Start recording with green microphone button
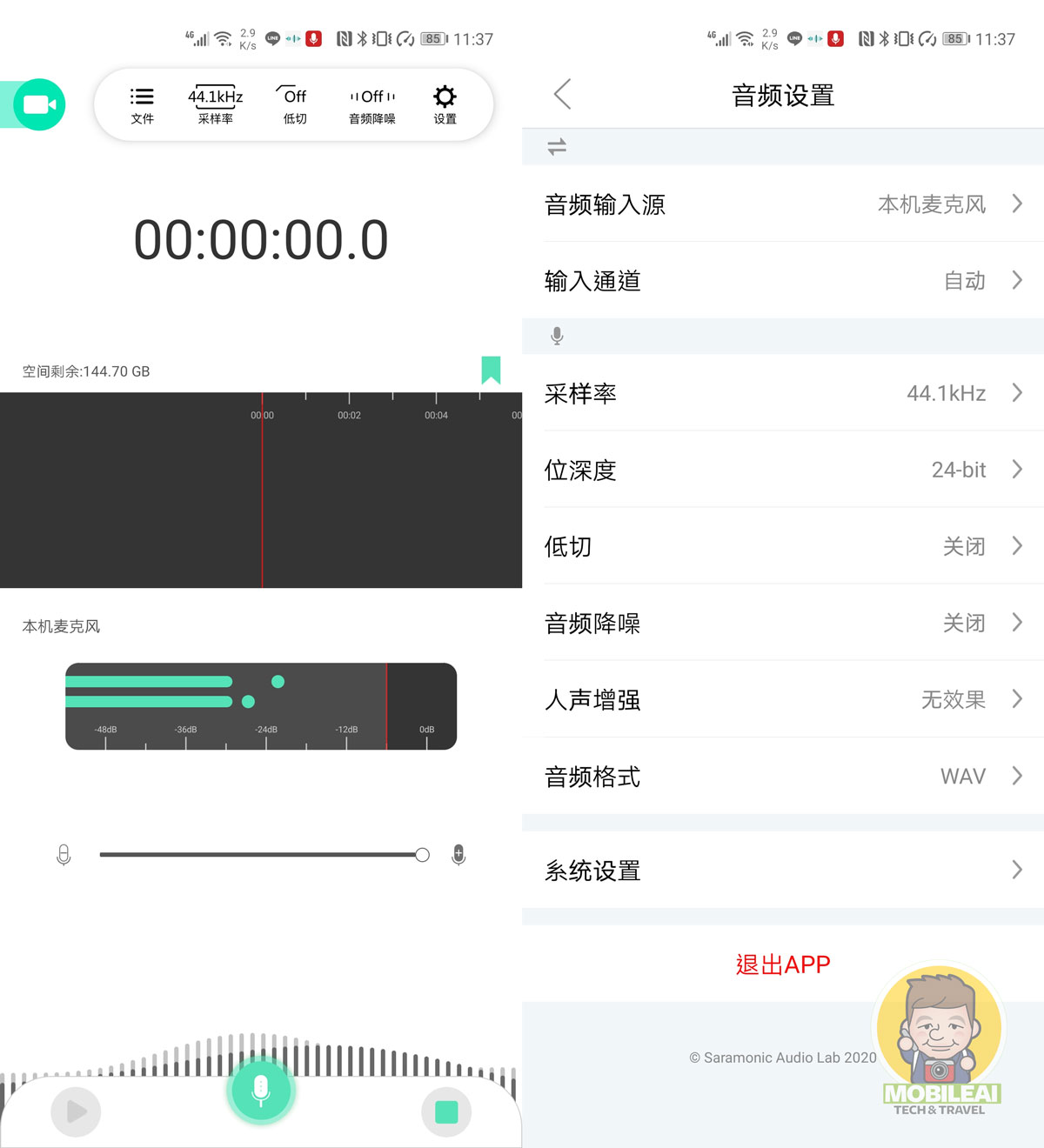This screenshot has width=1044, height=1148. tap(261, 1090)
